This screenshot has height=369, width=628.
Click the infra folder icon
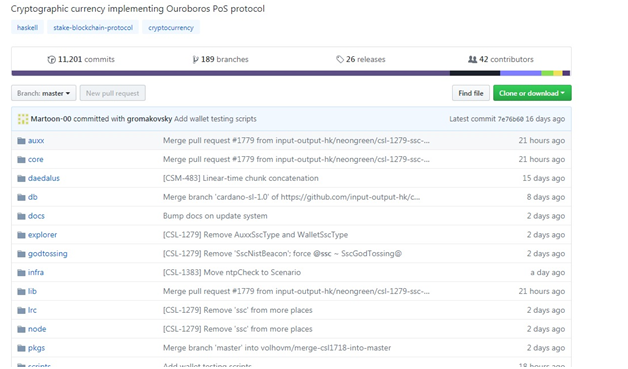(21, 272)
